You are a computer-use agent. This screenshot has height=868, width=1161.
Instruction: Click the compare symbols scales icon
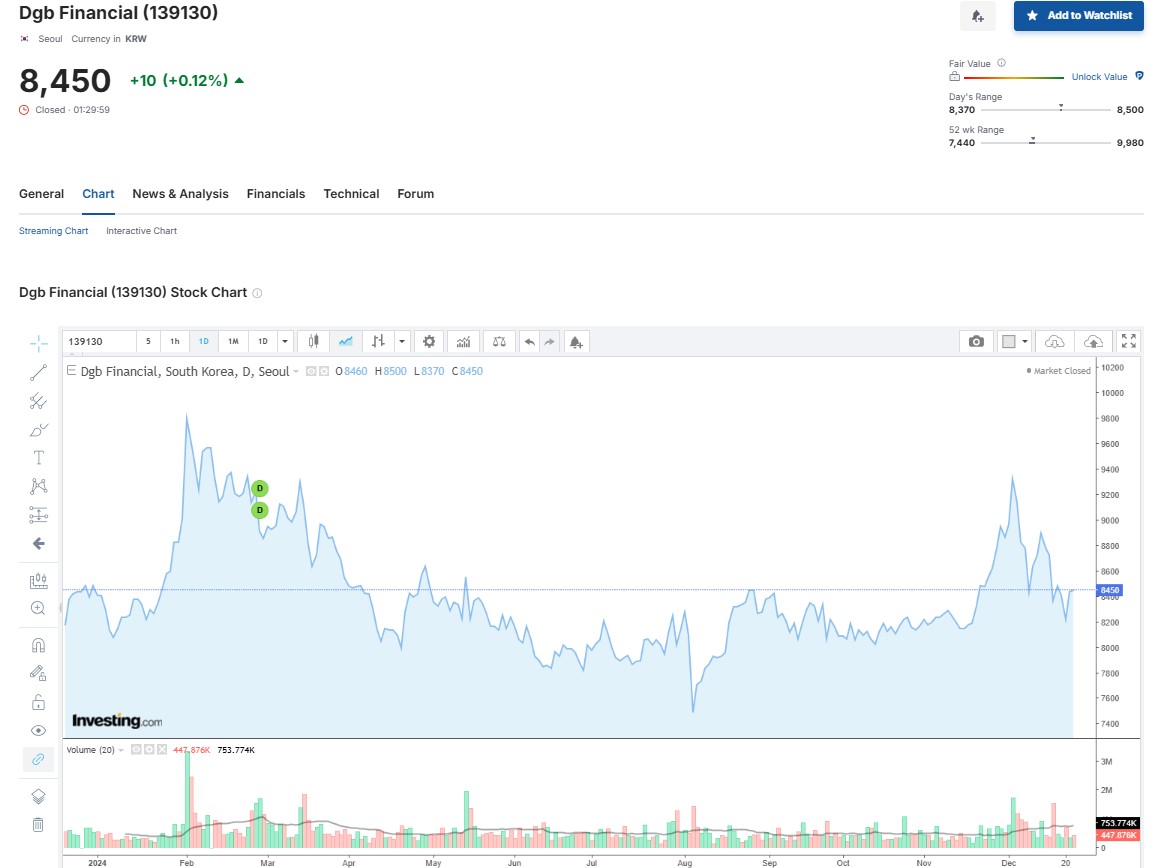pyautogui.click(x=499, y=341)
